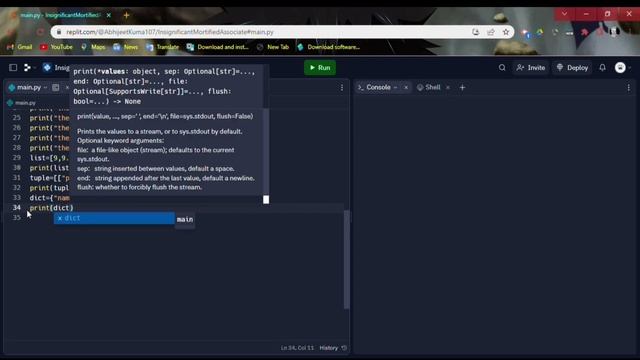This screenshot has height=360, width=640.
Task: Click the browser address bar URL
Action: (x=170, y=32)
